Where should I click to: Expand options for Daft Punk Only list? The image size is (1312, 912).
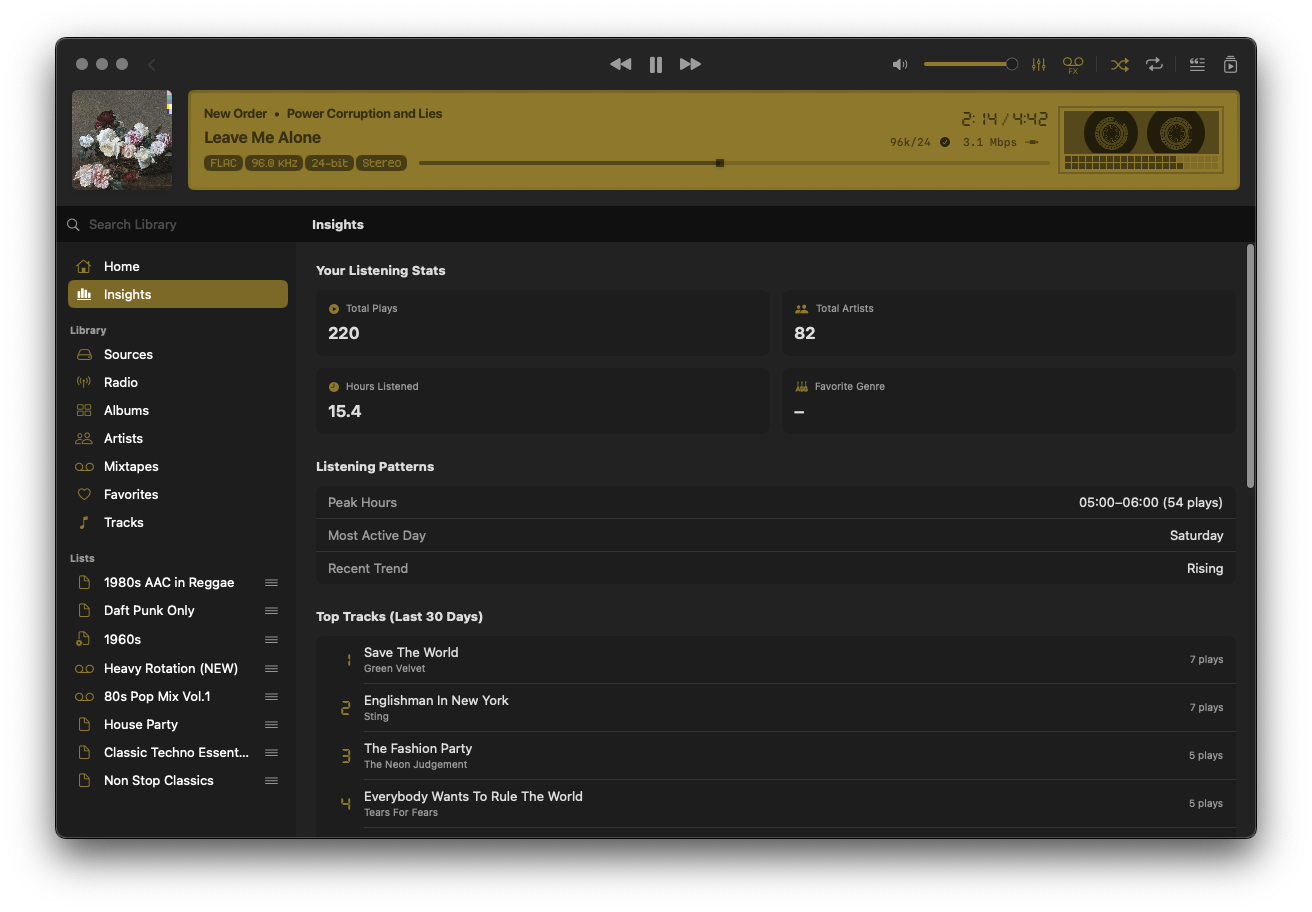point(271,610)
